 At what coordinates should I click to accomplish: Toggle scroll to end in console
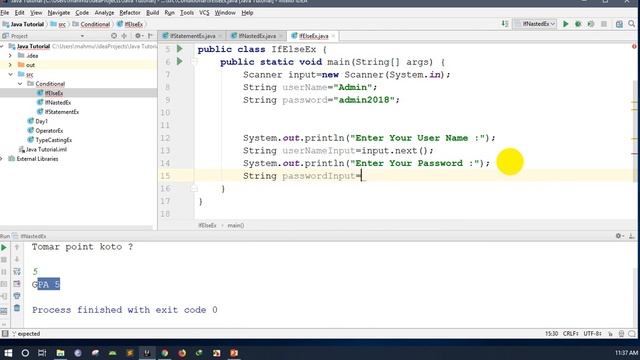17,284
